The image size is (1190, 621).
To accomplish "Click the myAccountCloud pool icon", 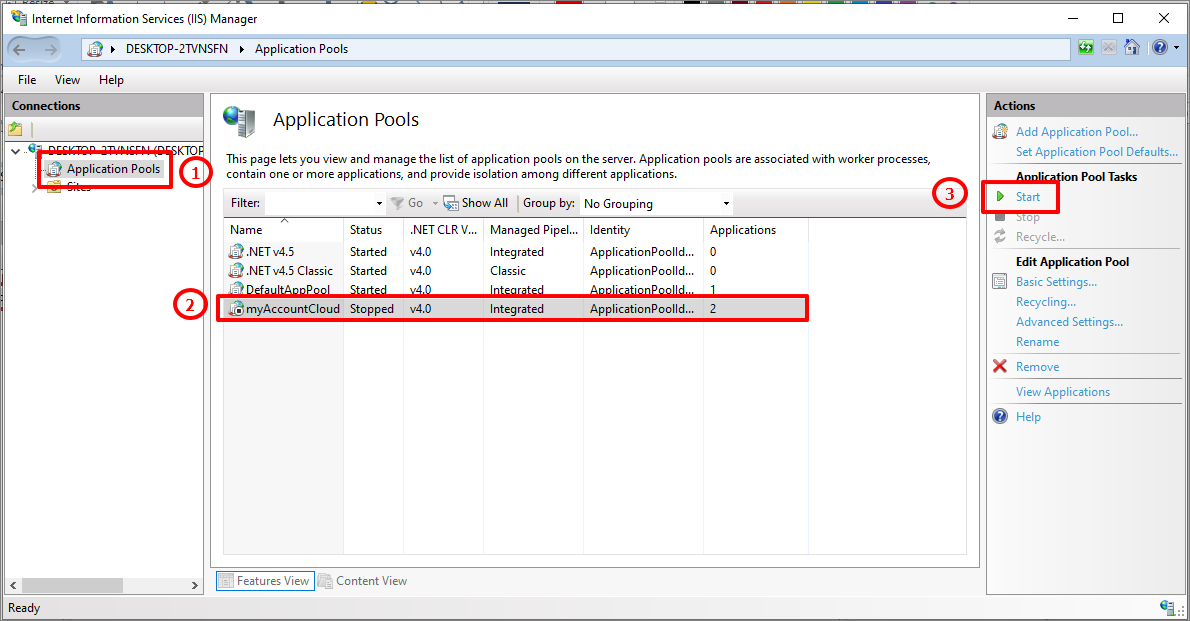I will (x=236, y=309).
